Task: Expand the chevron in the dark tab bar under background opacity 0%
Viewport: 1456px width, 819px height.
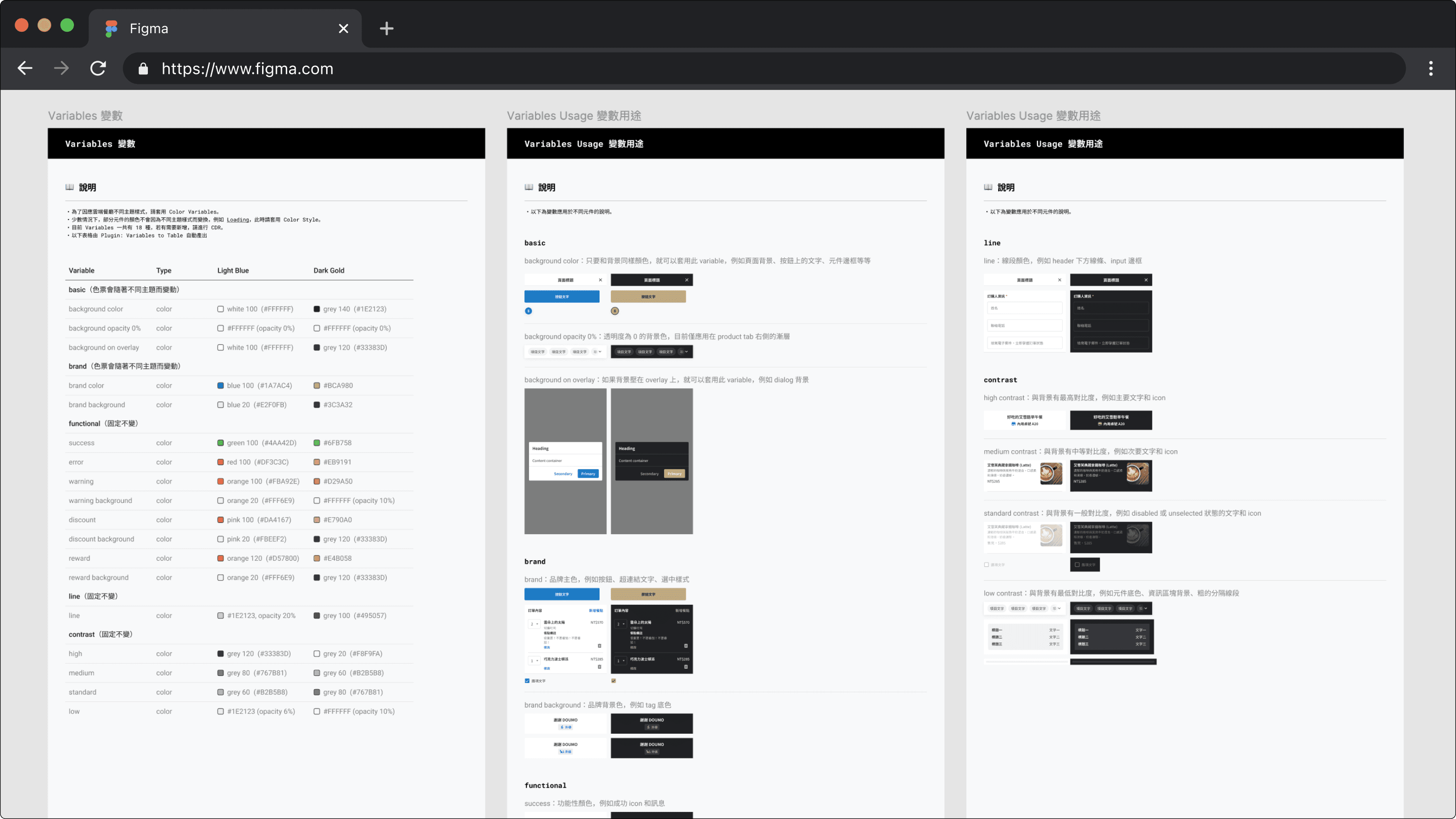Action: (x=686, y=352)
